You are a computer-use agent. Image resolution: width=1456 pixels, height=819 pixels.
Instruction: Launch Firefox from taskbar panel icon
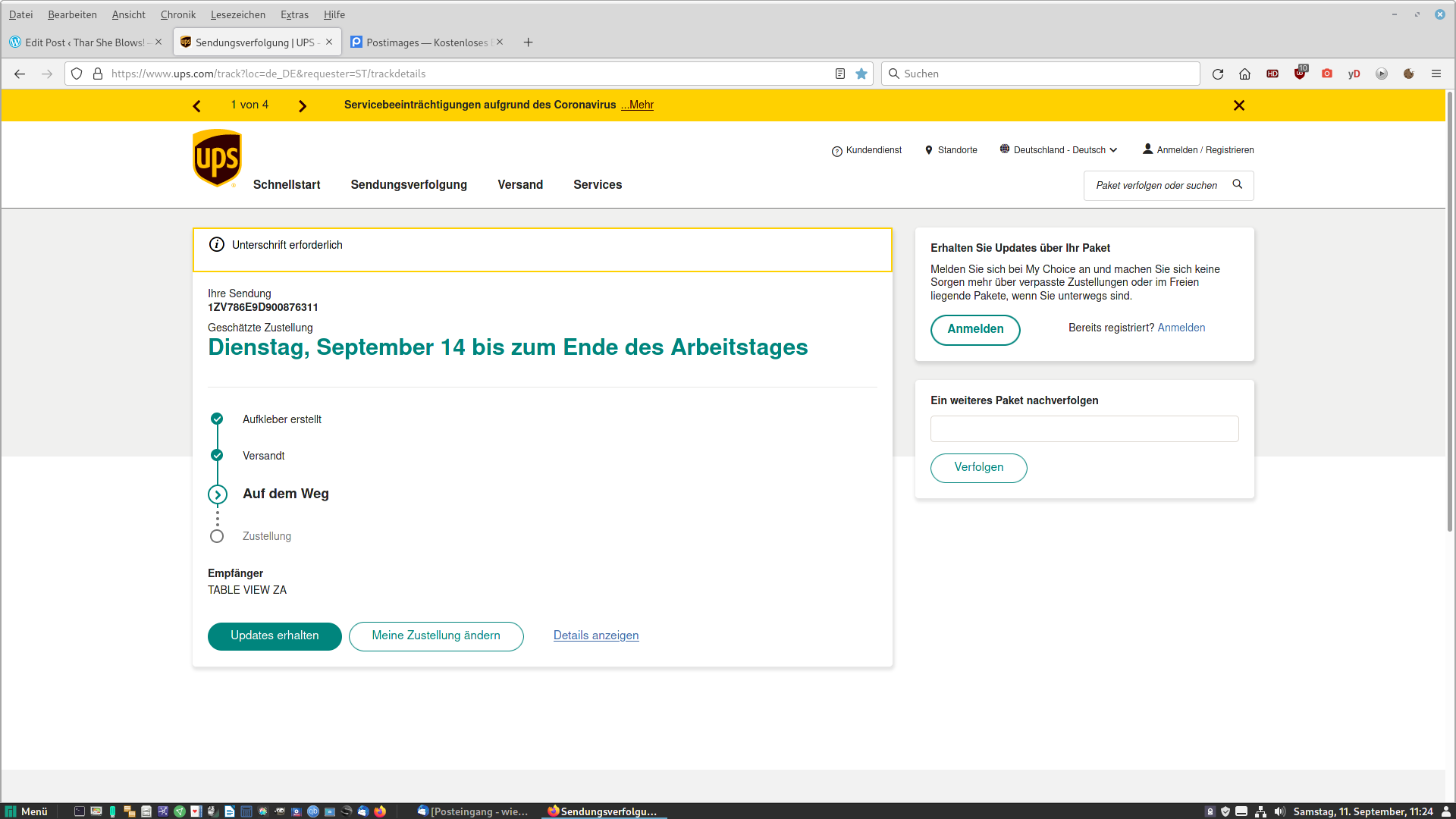(380, 811)
